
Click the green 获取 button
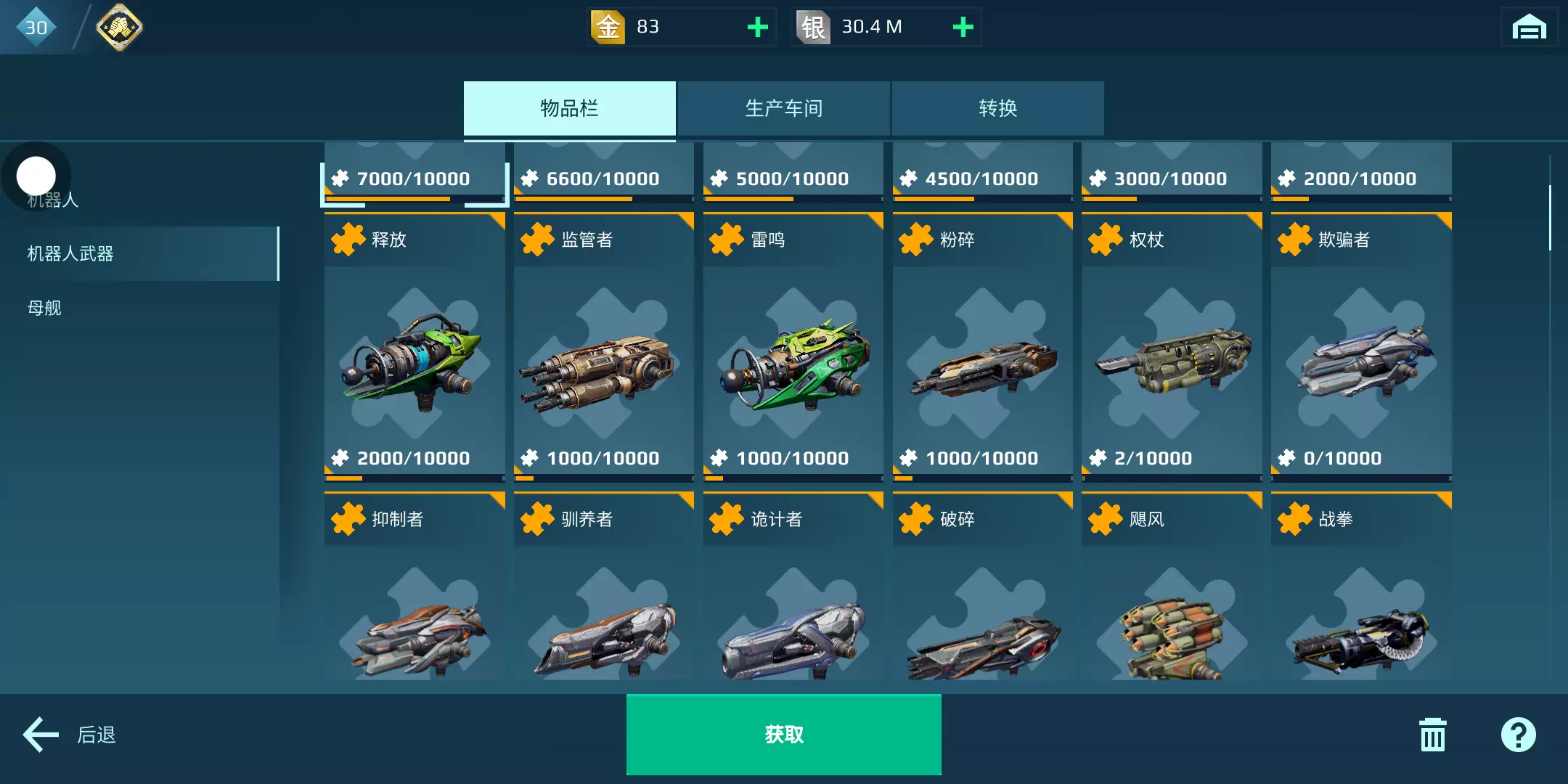784,735
